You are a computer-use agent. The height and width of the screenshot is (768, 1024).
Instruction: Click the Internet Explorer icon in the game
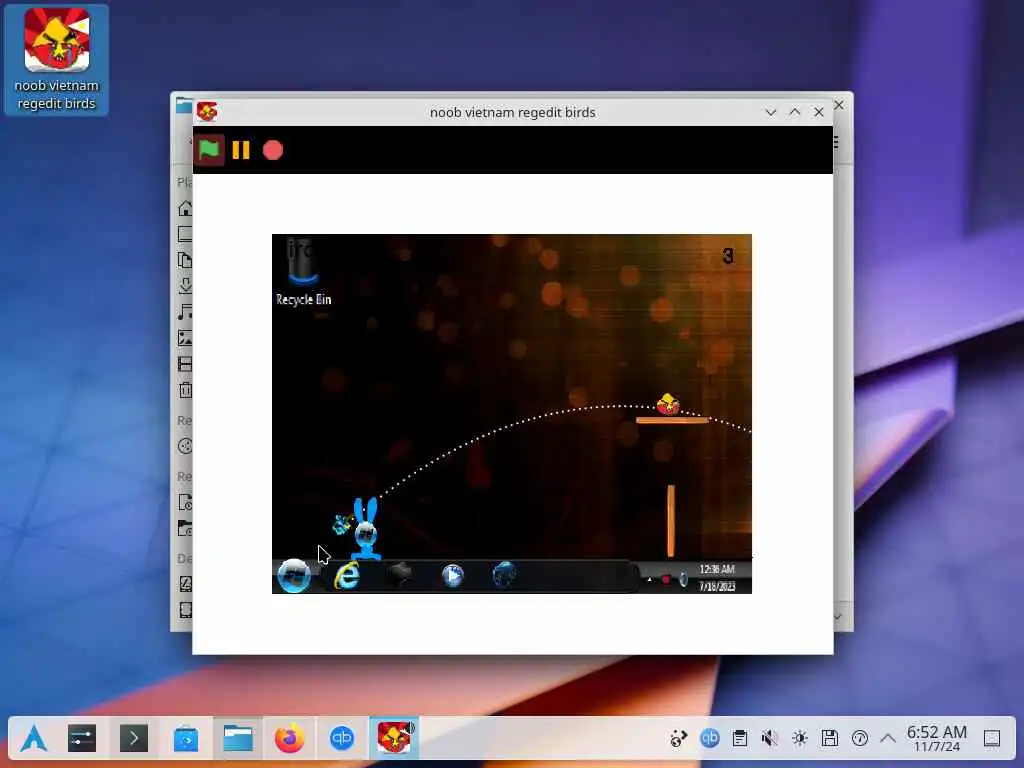[x=347, y=575]
